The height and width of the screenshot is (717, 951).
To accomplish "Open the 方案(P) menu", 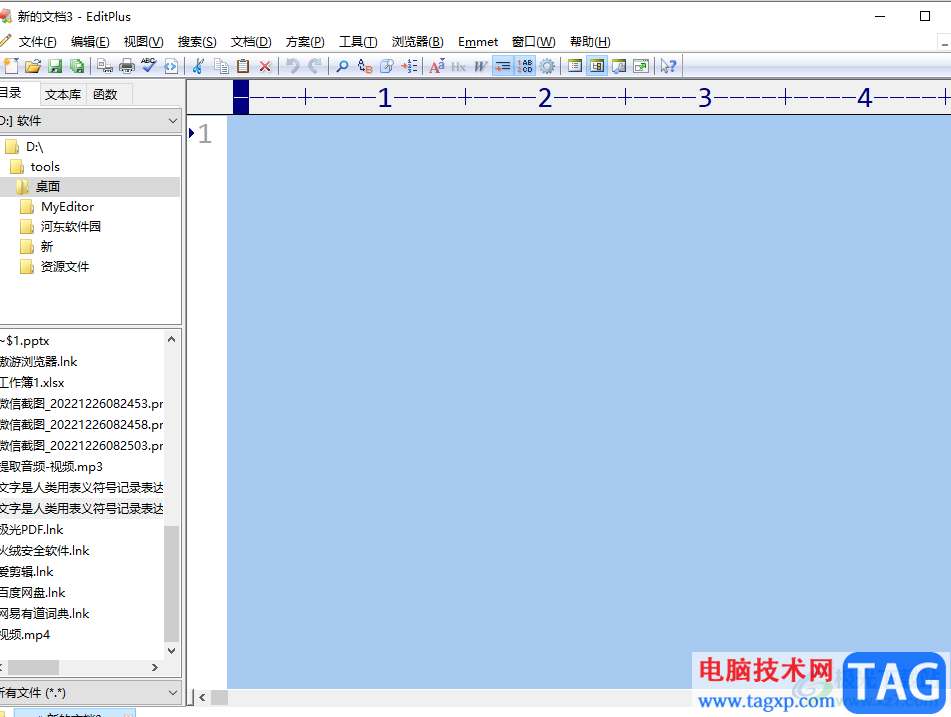I will point(305,42).
